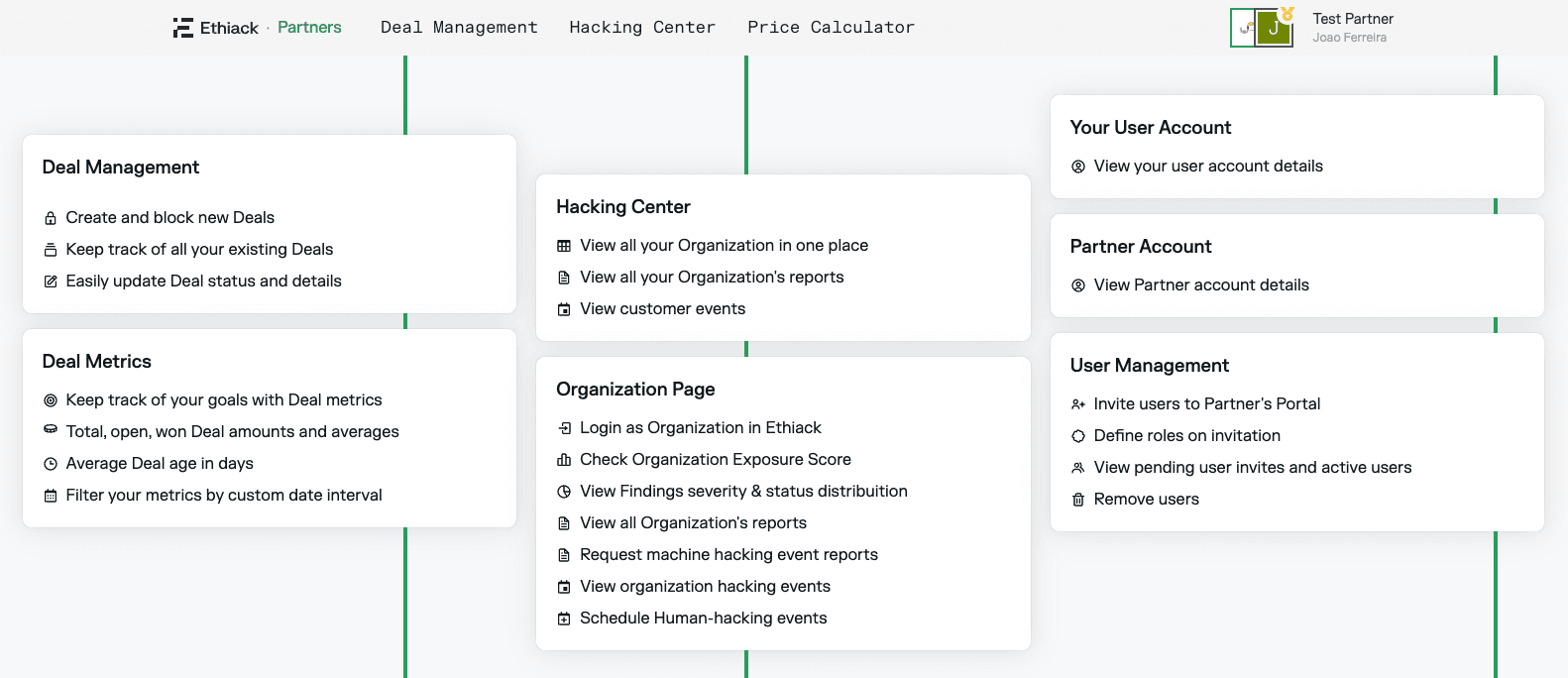This screenshot has width=1568, height=678.
Task: Click user circle icon beside View Partner account details
Action: point(1078,285)
